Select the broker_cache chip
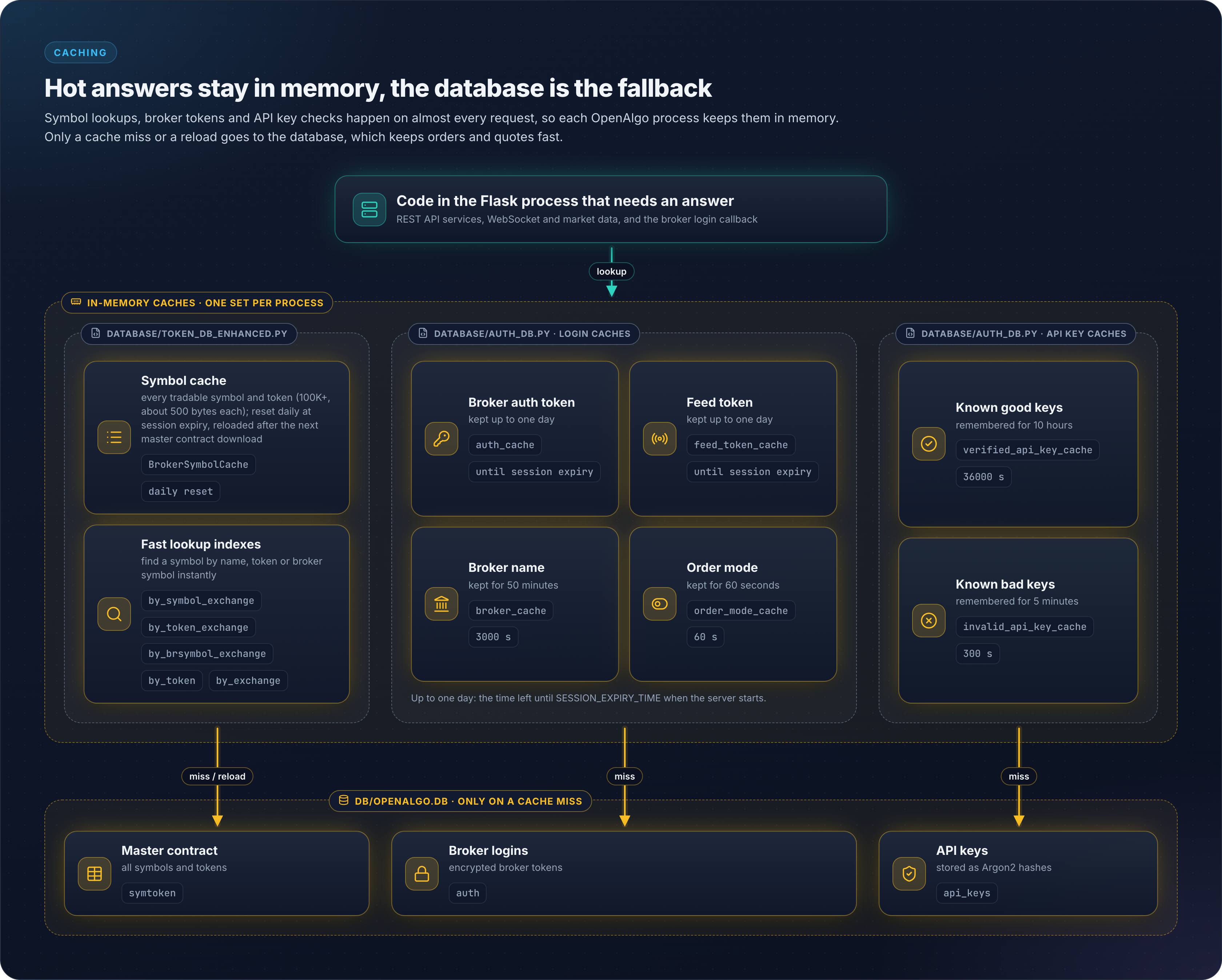The width and height of the screenshot is (1222, 980). [x=510, y=610]
